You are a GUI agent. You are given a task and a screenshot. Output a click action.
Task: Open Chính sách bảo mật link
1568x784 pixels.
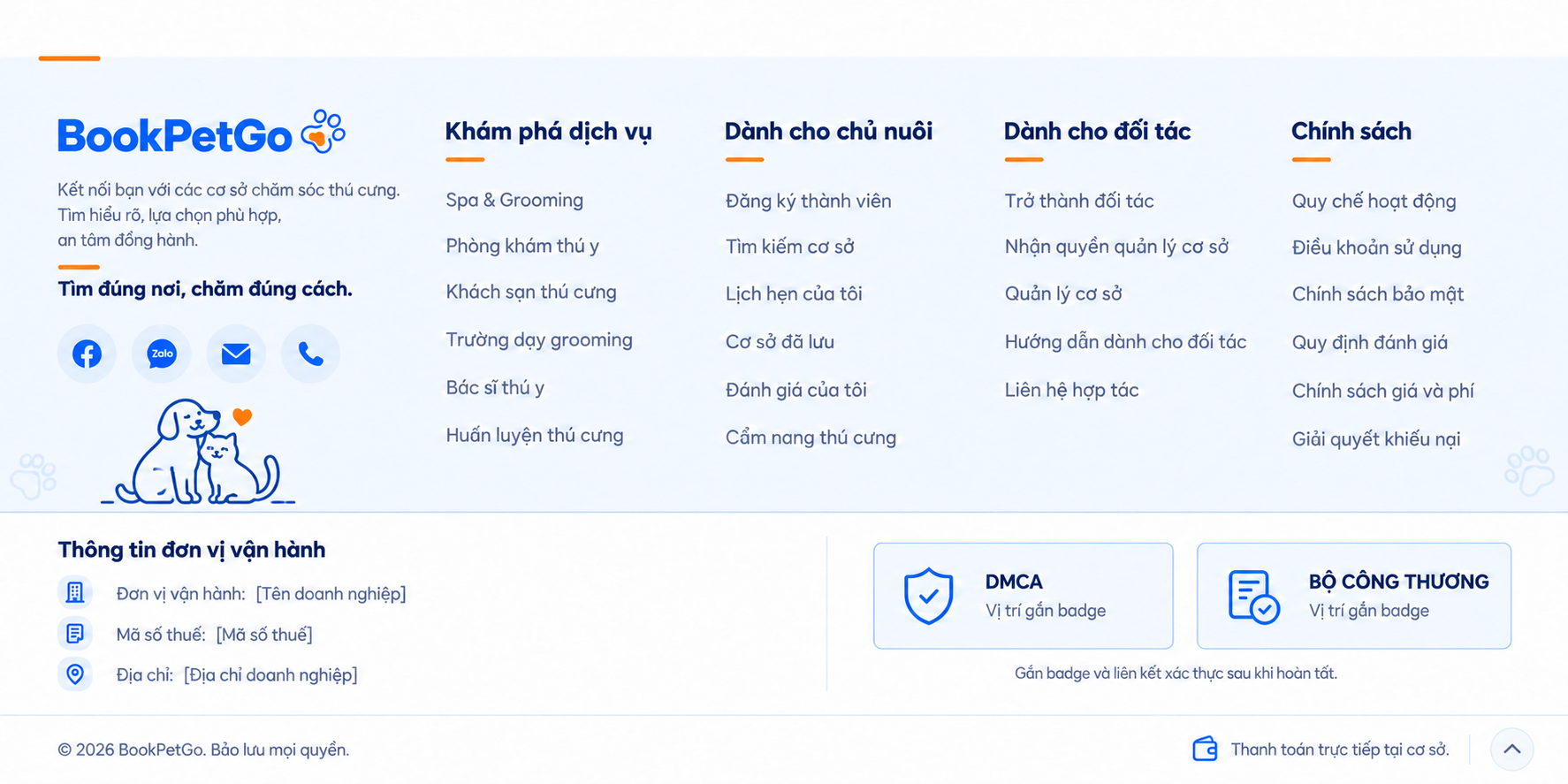coord(1377,293)
